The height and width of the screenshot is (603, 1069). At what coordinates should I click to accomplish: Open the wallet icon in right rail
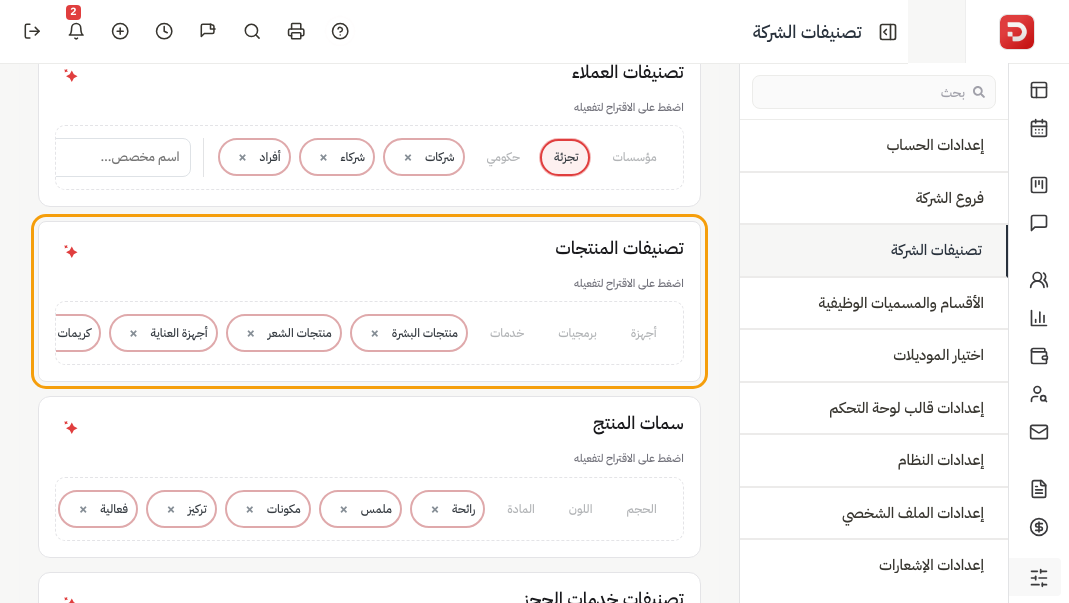tap(1038, 355)
